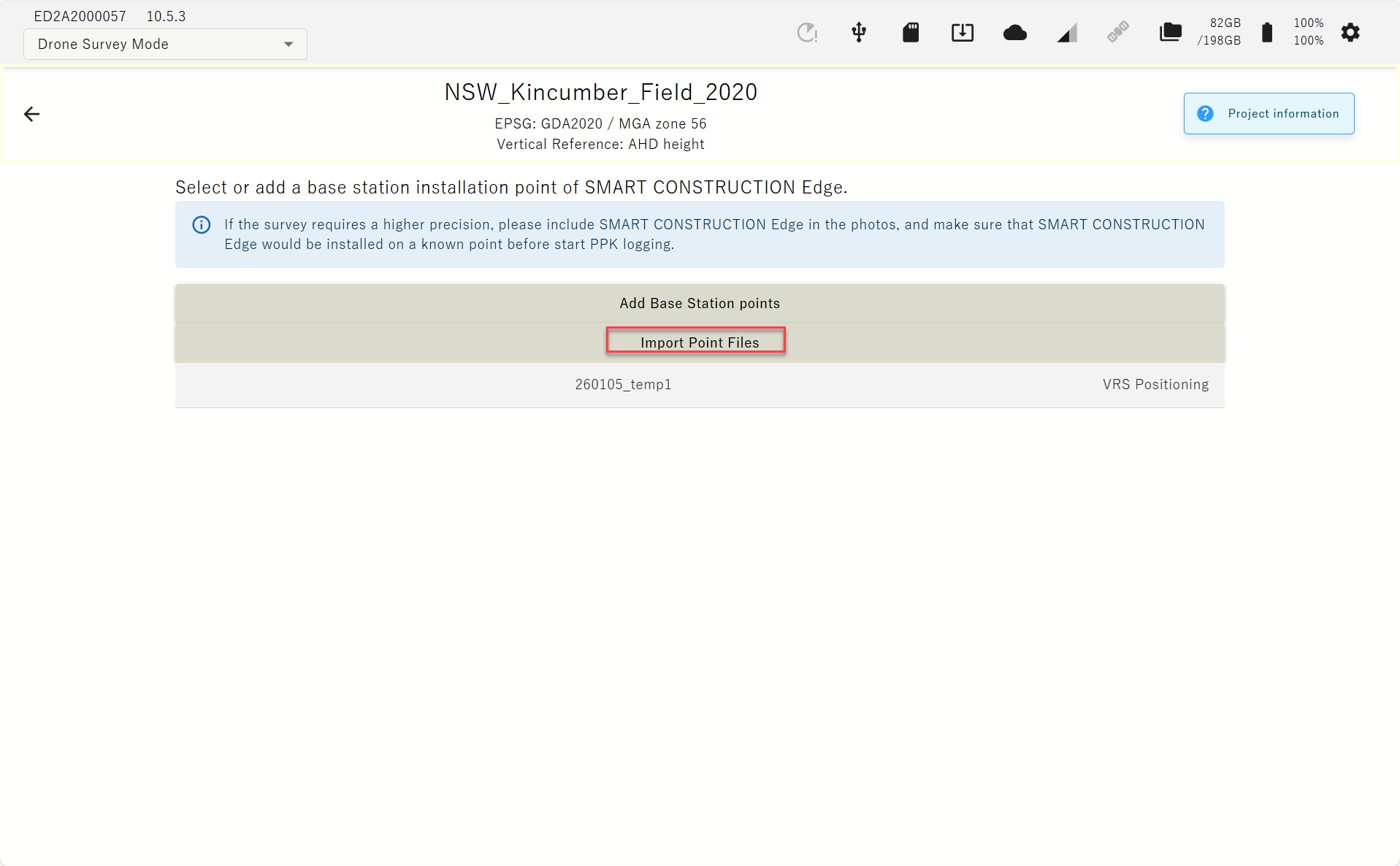Click the back arrow icon

[x=31, y=114]
